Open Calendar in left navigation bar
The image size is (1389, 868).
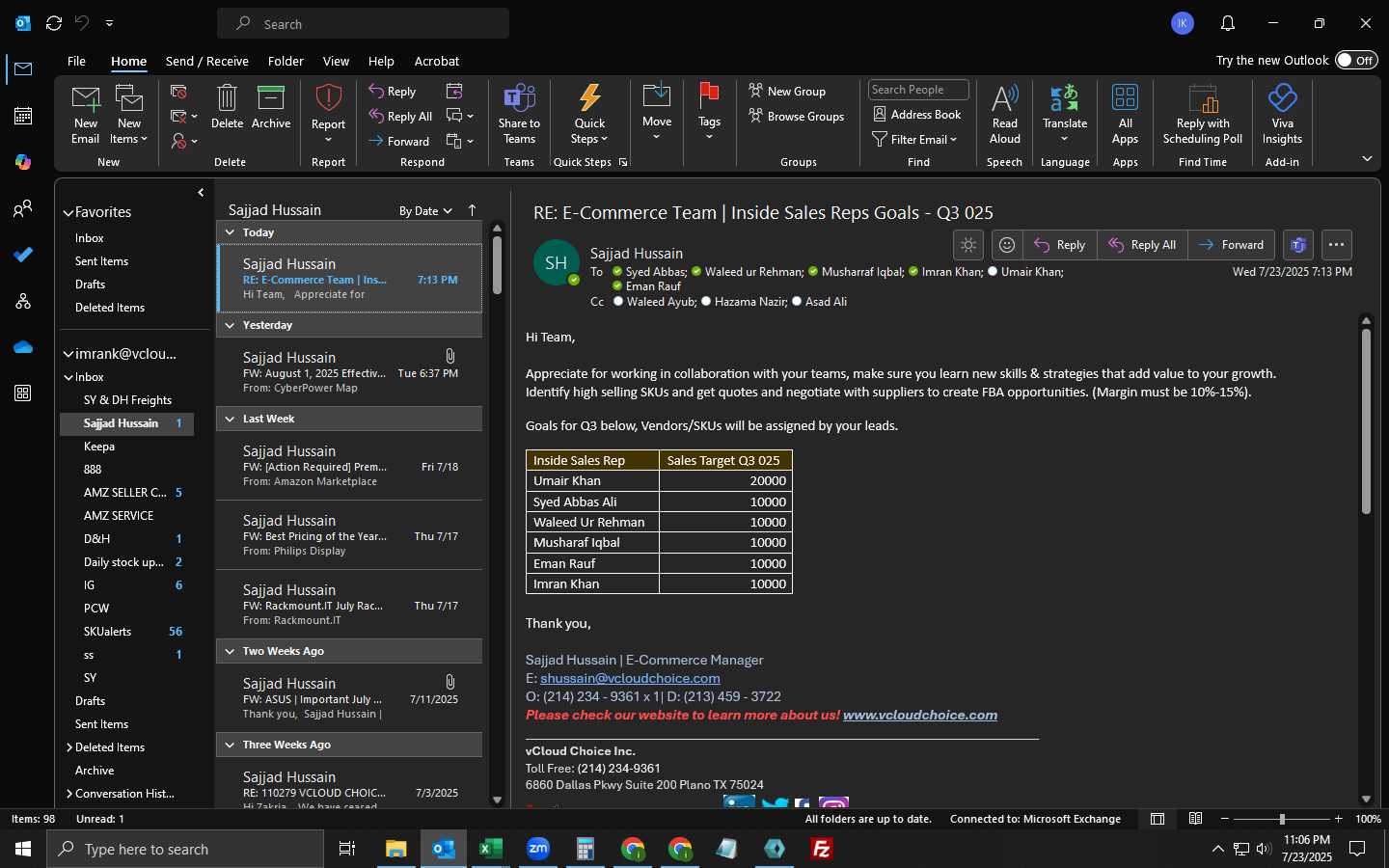23,116
